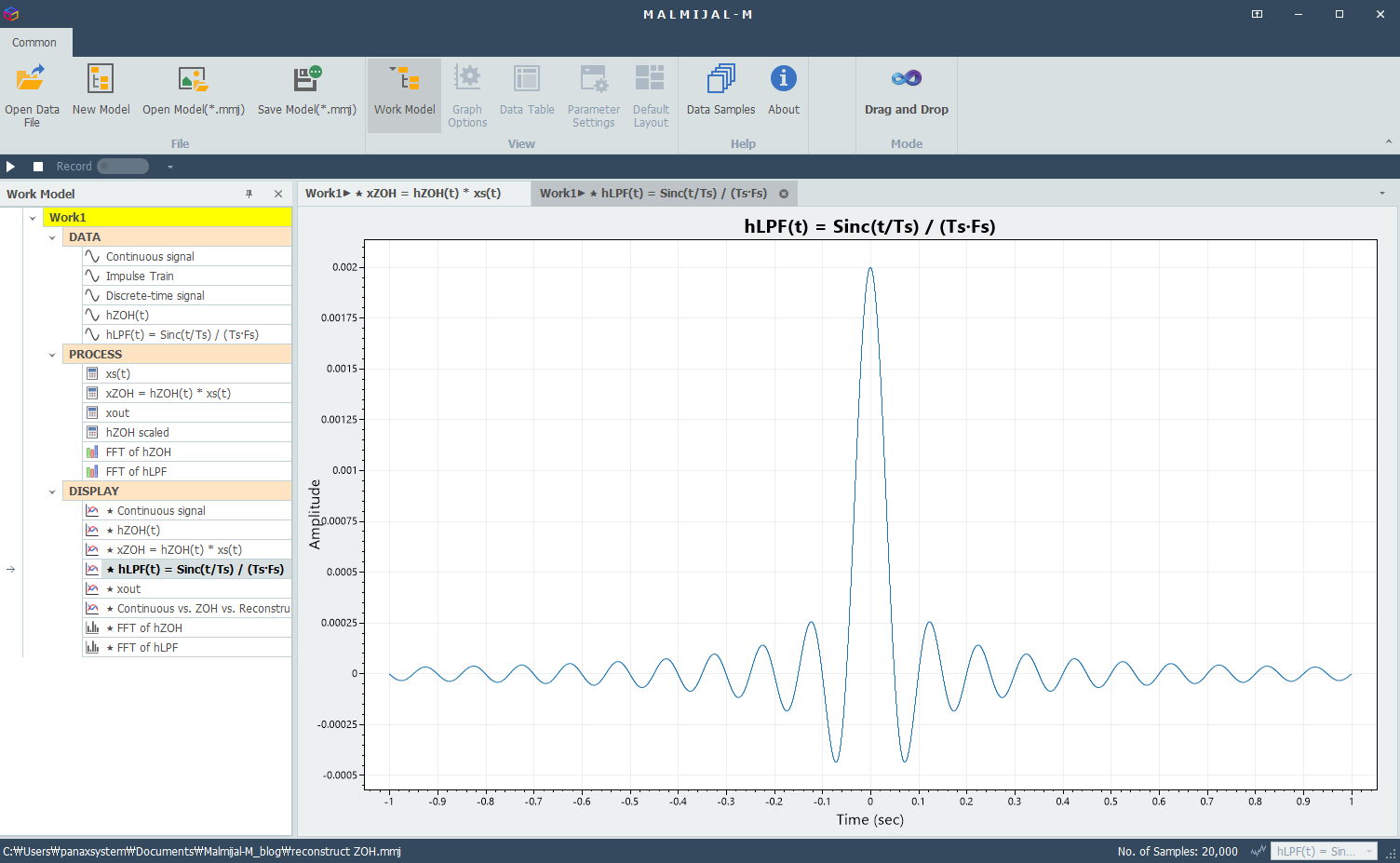Open ★ hZOH(t) display graph
Screen dimensions: 1400x863
click(186, 531)
